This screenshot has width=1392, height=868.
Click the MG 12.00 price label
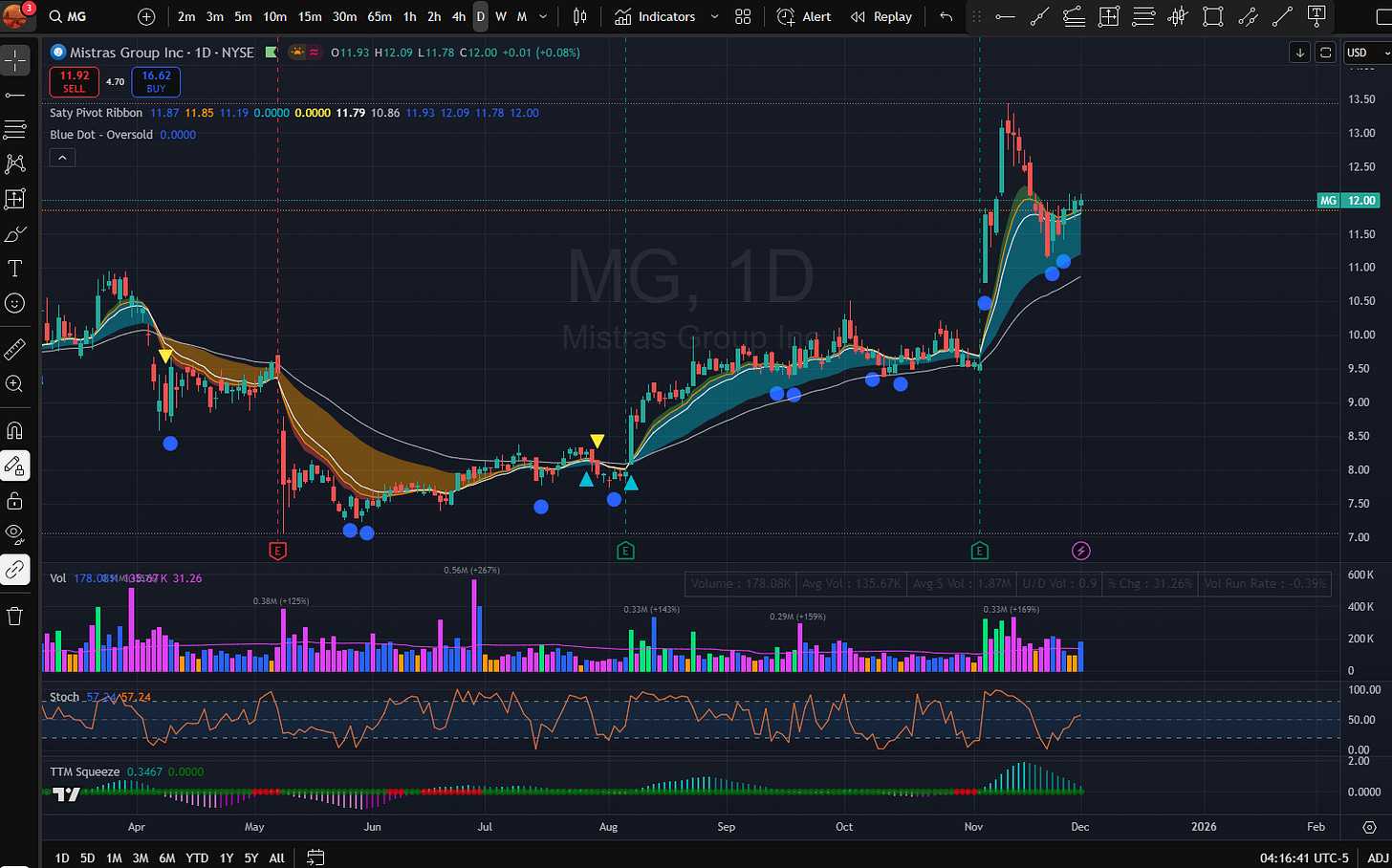[1349, 200]
